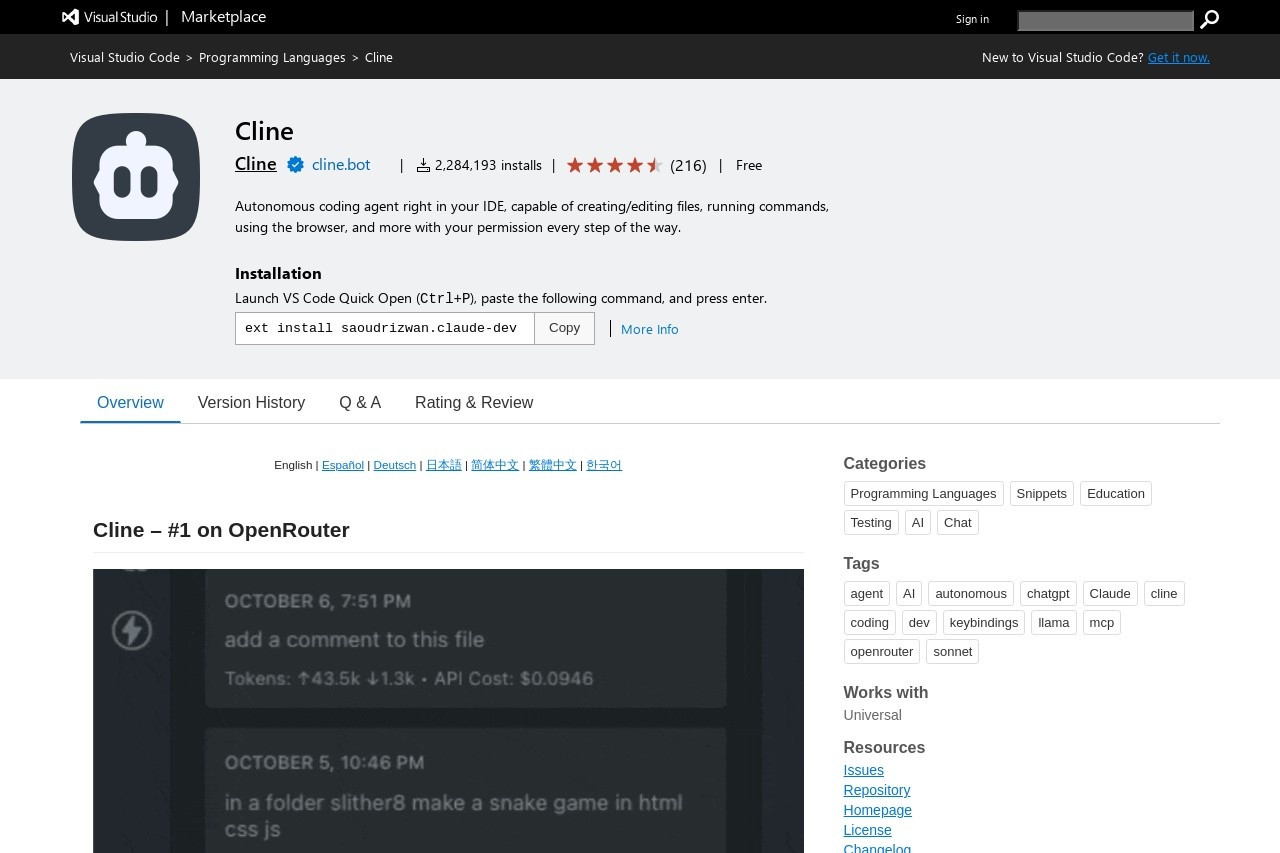
Task: Open Programming Languages breadcrumb
Action: coord(272,57)
